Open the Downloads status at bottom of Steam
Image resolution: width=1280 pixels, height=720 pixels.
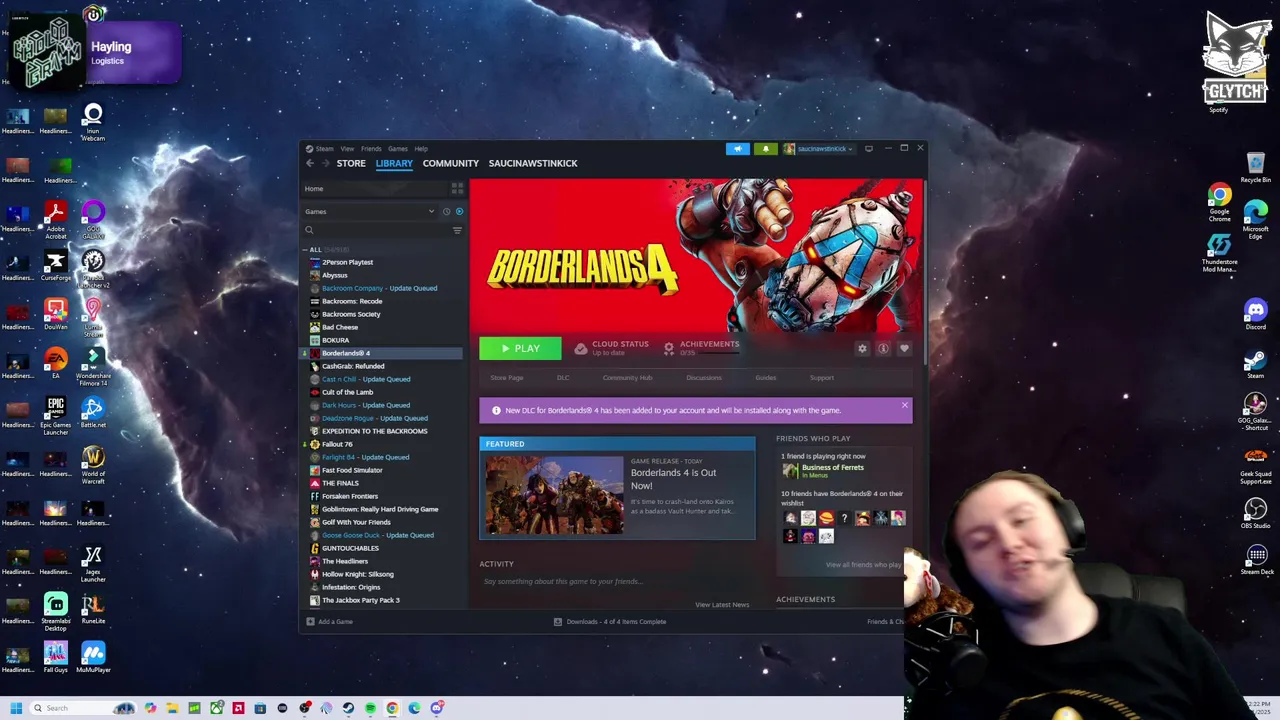610,622
